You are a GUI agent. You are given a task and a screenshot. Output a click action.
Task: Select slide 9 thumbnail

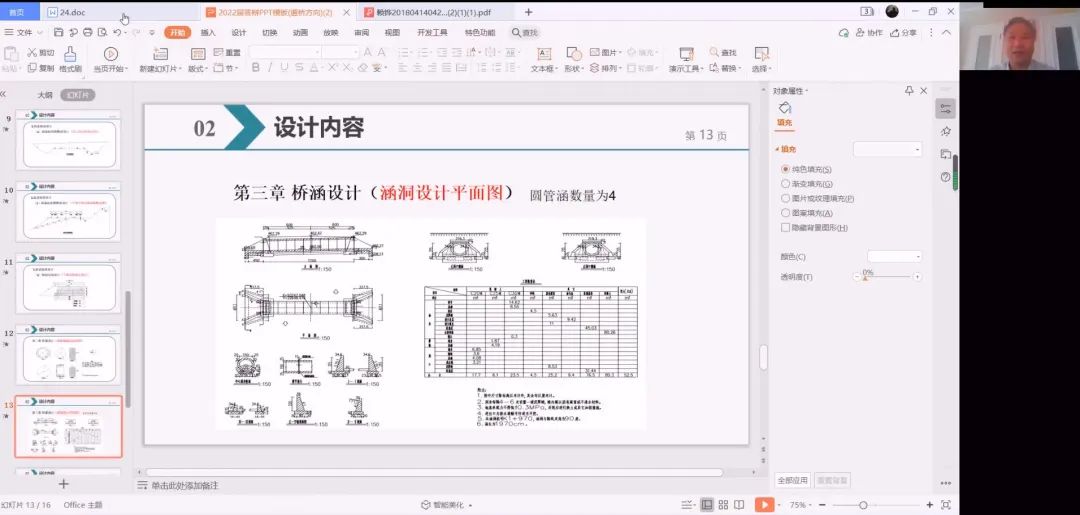coord(68,140)
